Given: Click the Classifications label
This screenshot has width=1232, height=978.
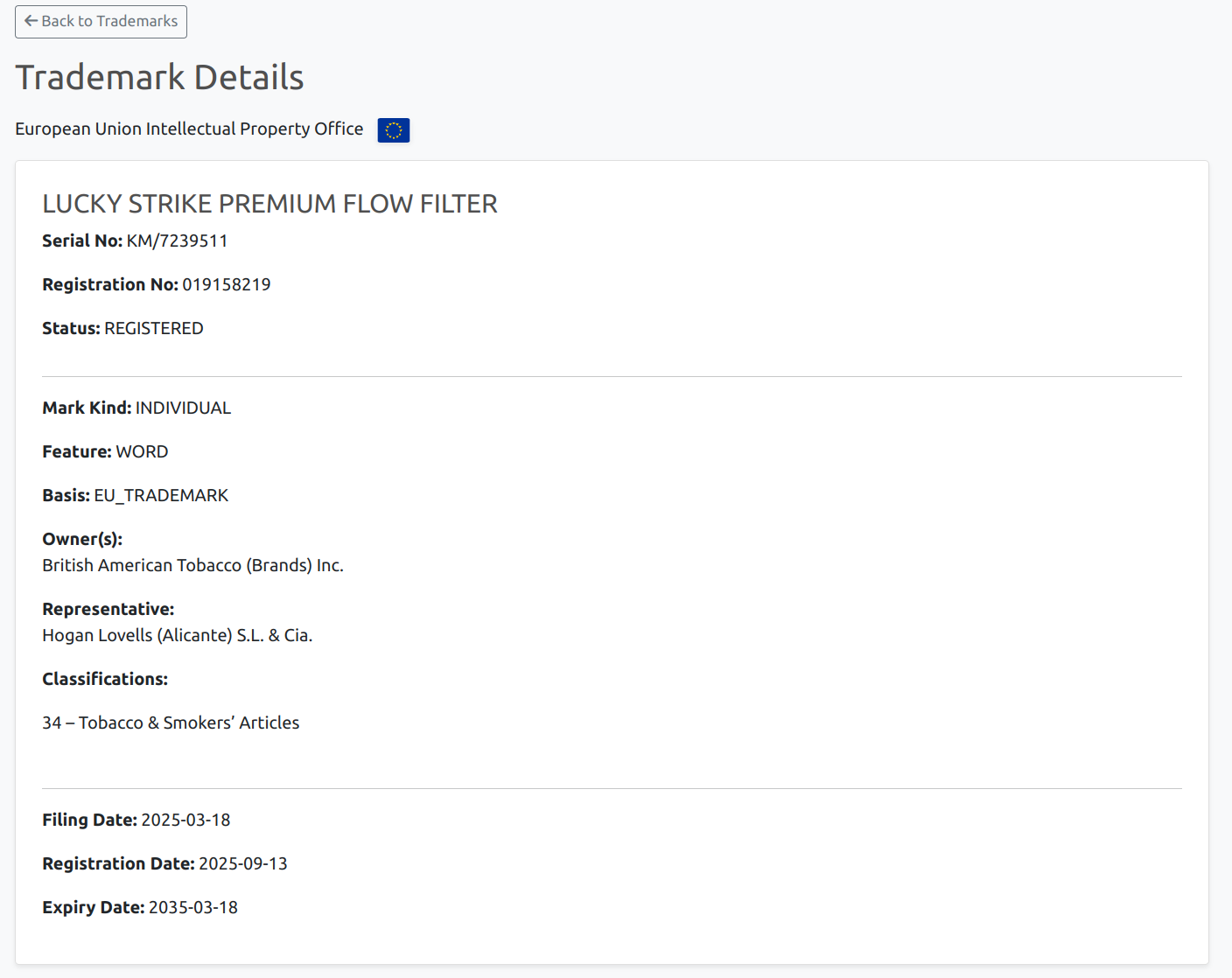Looking at the screenshot, I should [x=105, y=680].
